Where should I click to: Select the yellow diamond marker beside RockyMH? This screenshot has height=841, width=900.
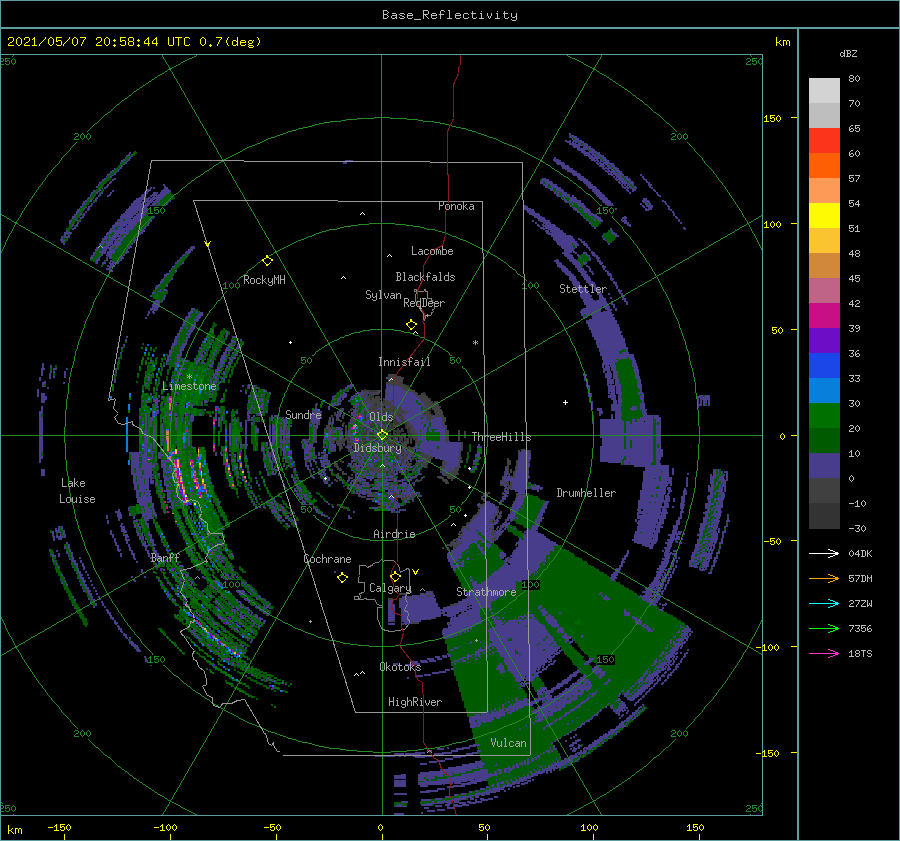267,261
